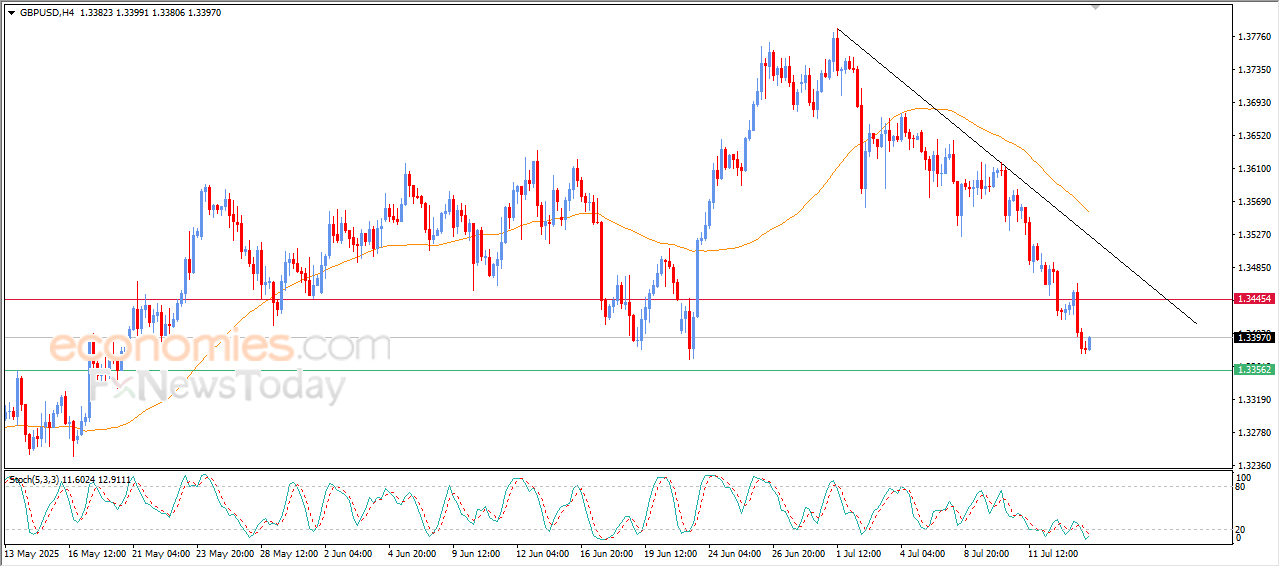Click the 26 Jun 20:00 time label
The image size is (1280, 567).
coord(801,552)
